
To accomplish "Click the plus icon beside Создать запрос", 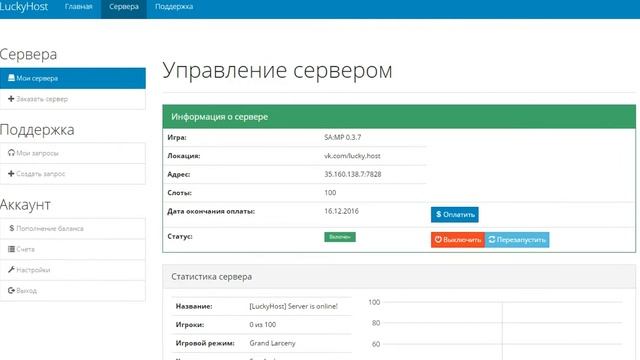I will point(11,173).
